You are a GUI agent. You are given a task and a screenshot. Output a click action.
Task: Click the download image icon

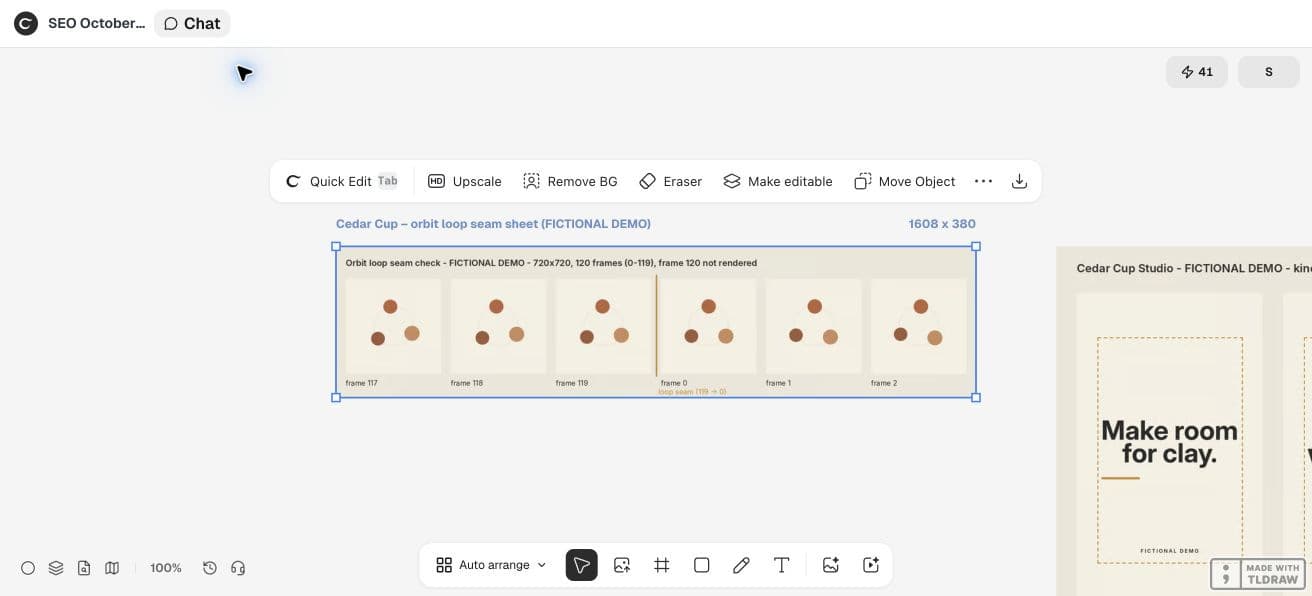point(1019,181)
